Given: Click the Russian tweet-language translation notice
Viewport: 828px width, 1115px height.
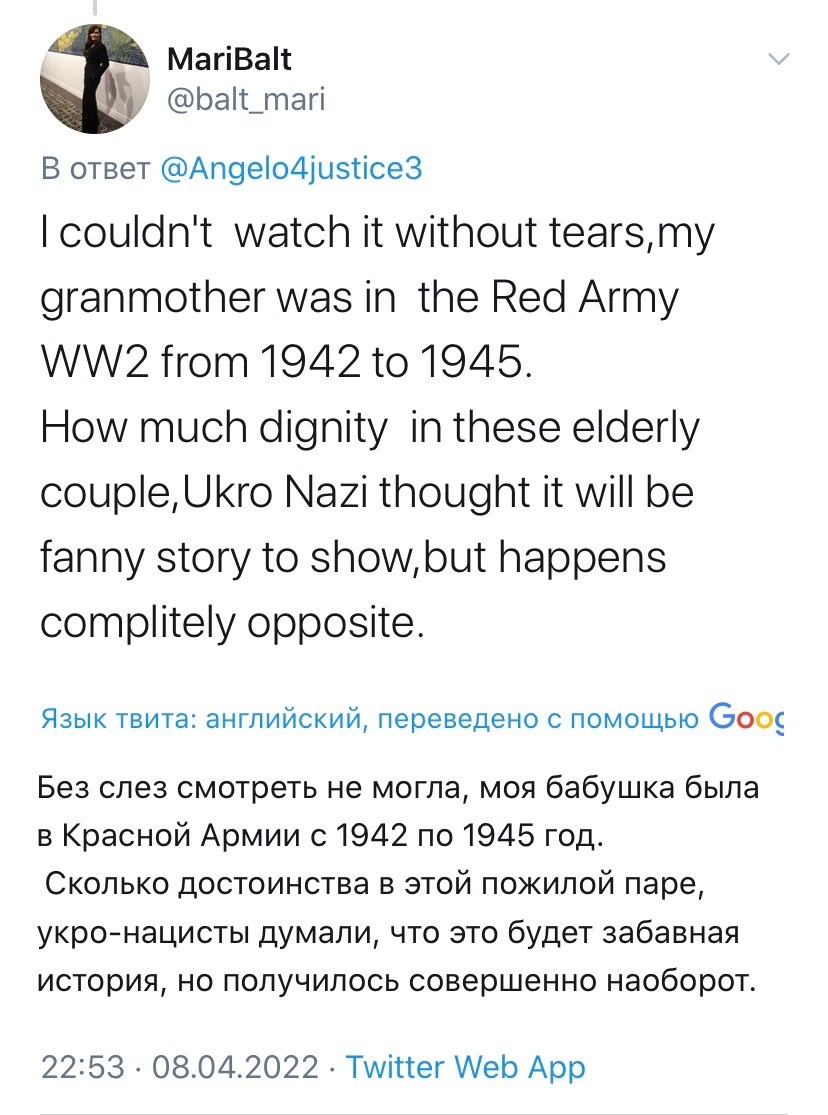Looking at the screenshot, I should pyautogui.click(x=370, y=719).
